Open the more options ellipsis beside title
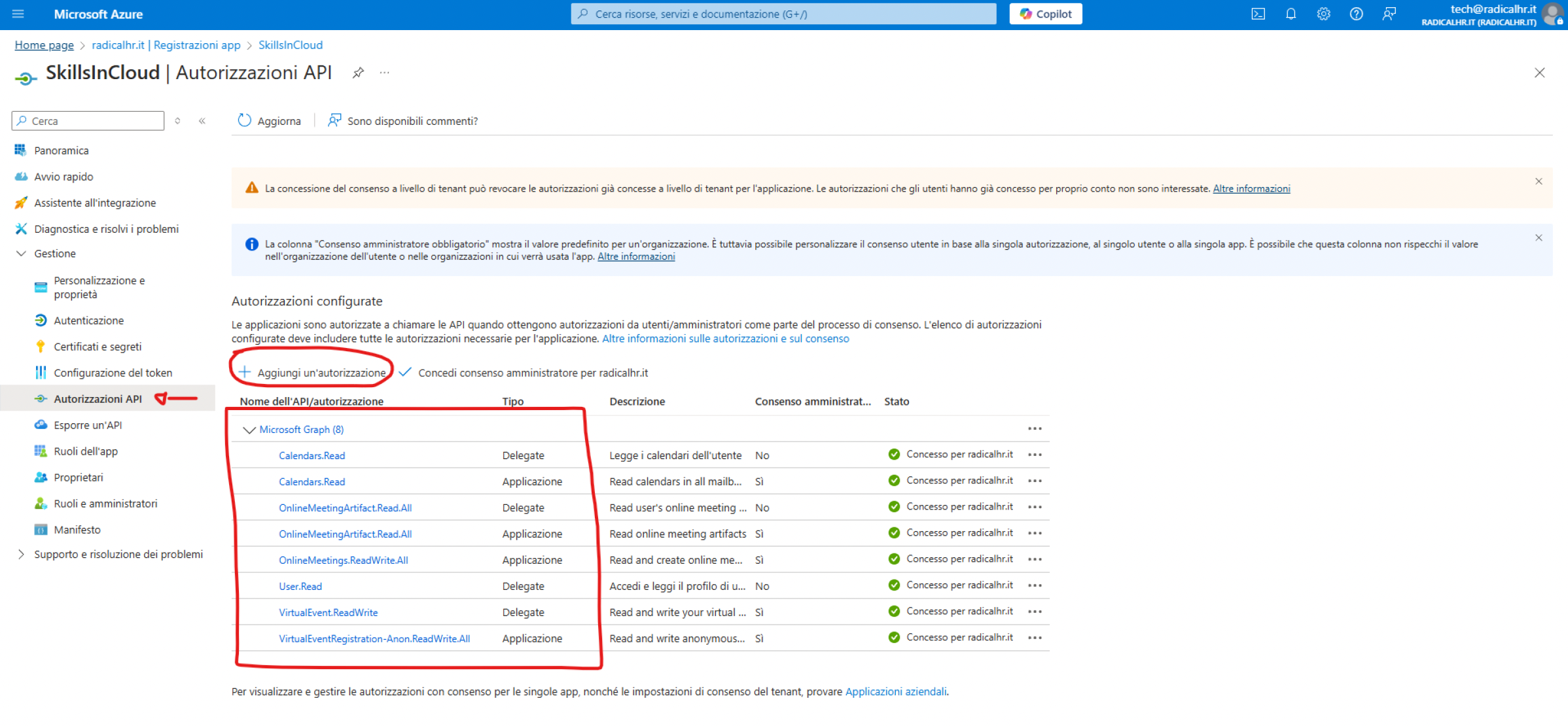The image size is (1568, 726). point(384,73)
